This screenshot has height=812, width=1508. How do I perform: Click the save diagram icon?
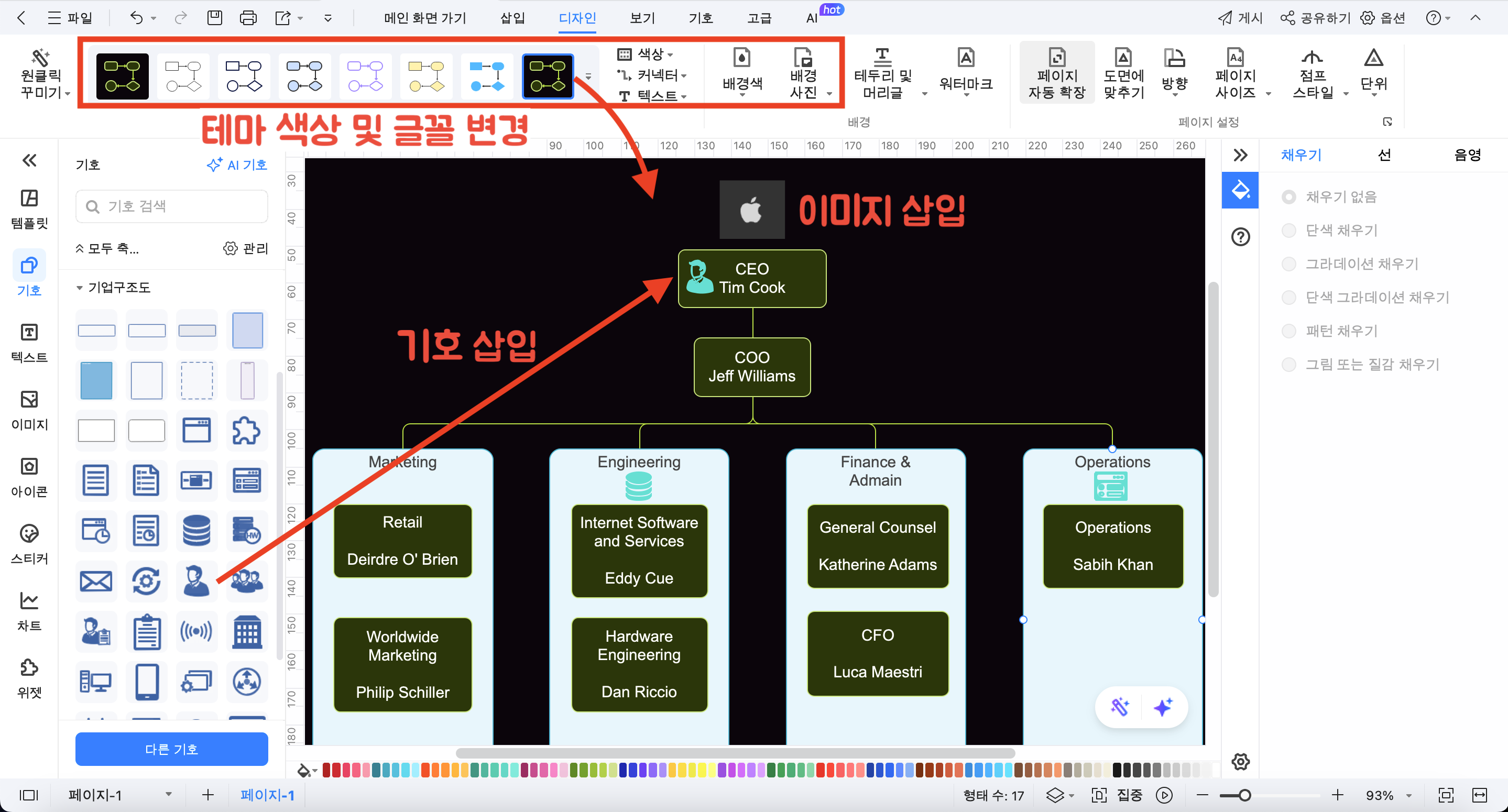click(x=215, y=18)
